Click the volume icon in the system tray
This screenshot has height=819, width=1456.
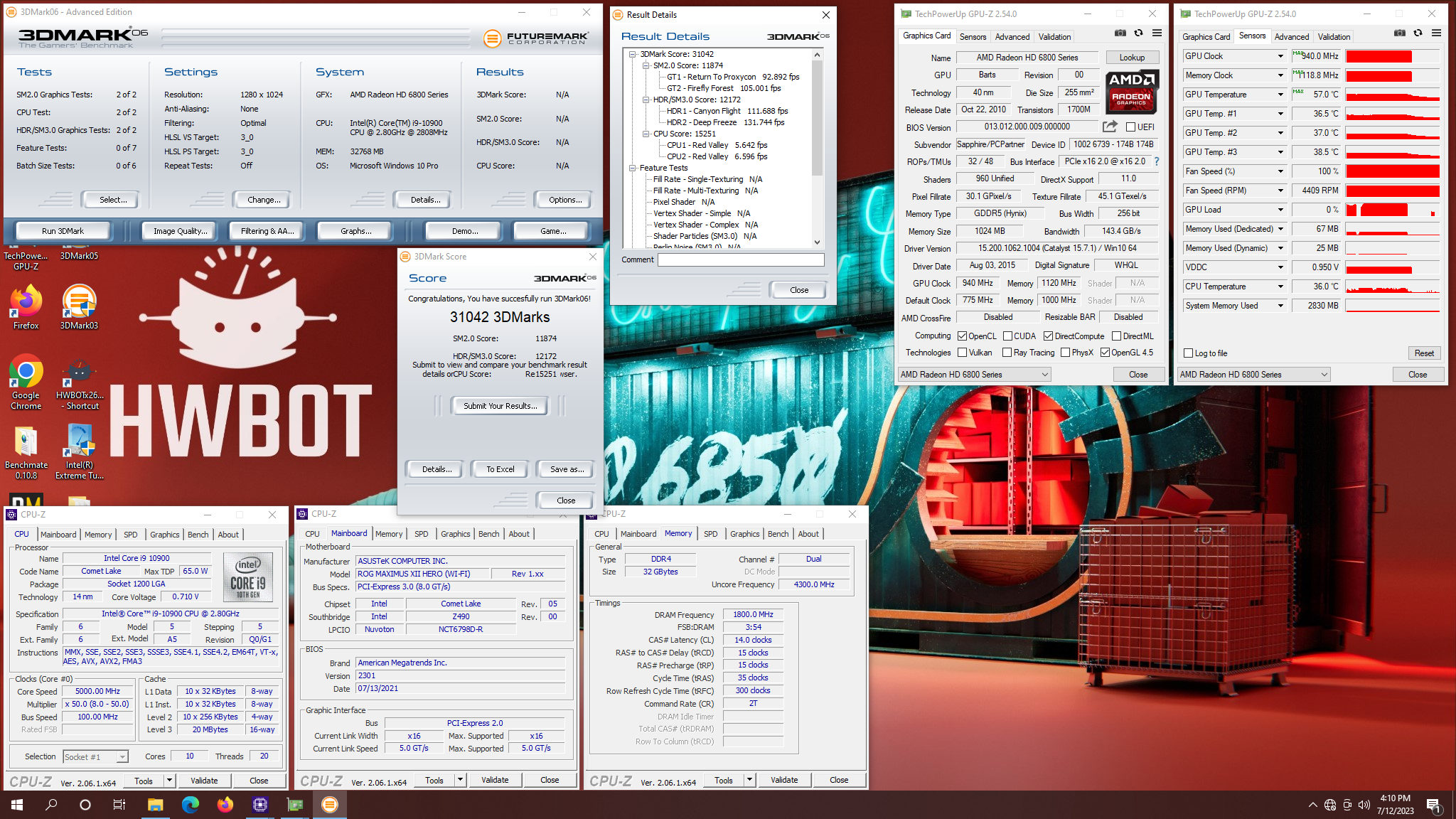coord(1364,805)
